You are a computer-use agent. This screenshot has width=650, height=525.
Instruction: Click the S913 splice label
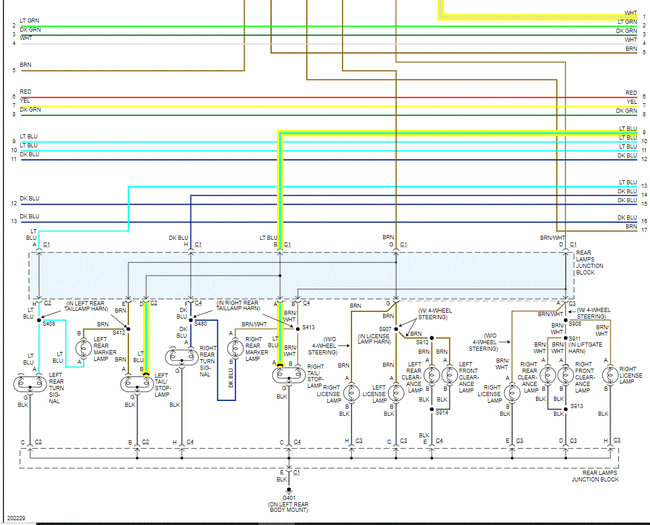click(x=577, y=406)
